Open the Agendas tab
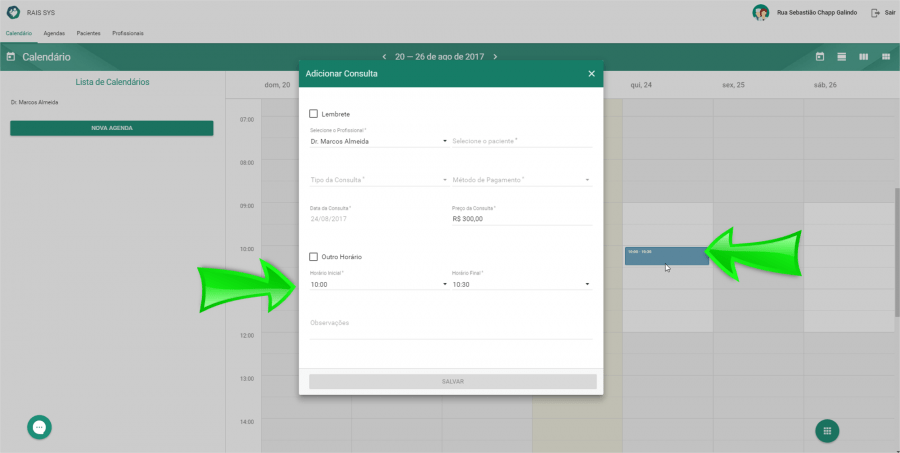This screenshot has height=453, width=900. point(54,33)
